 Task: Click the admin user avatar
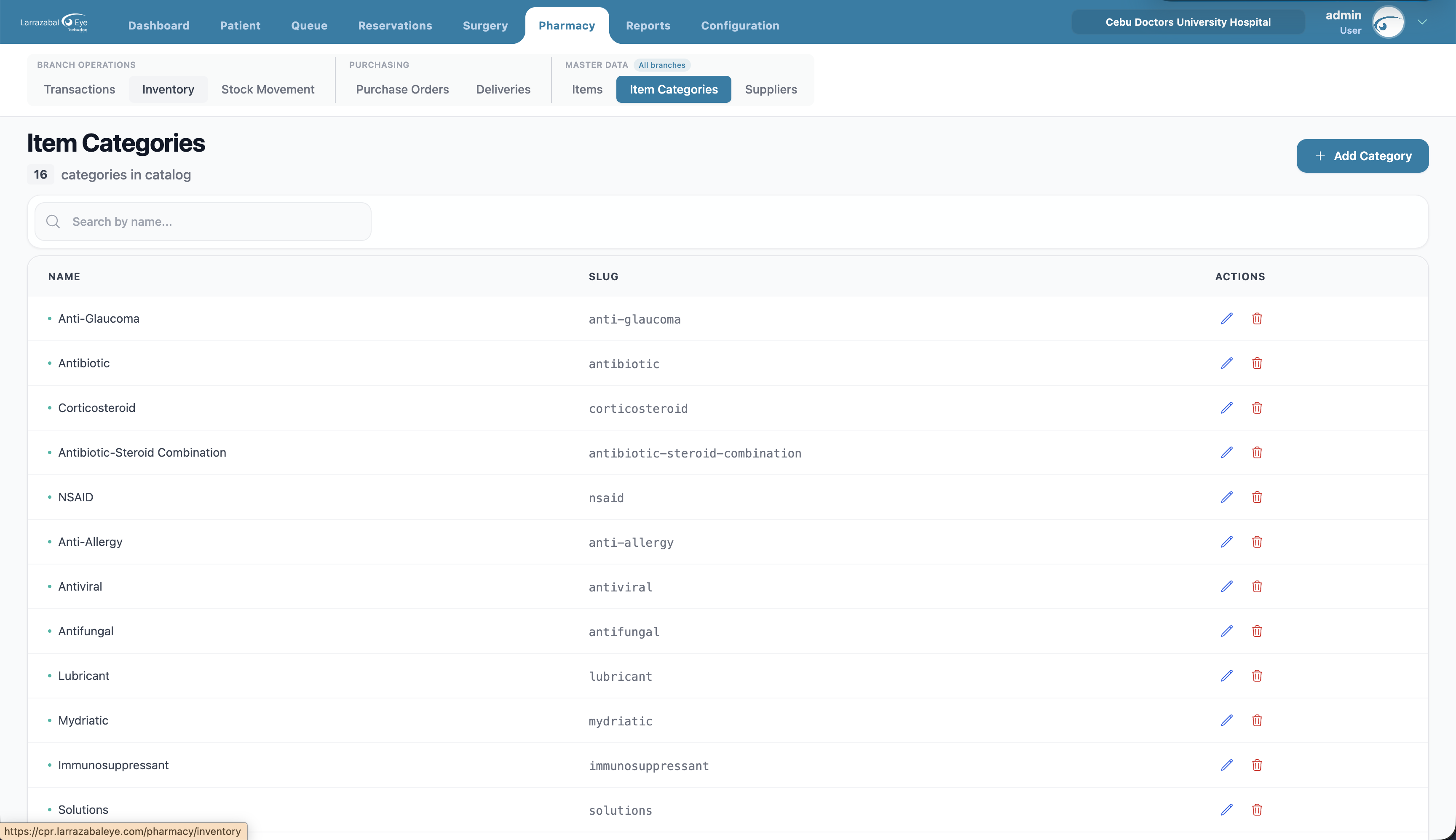1388,22
